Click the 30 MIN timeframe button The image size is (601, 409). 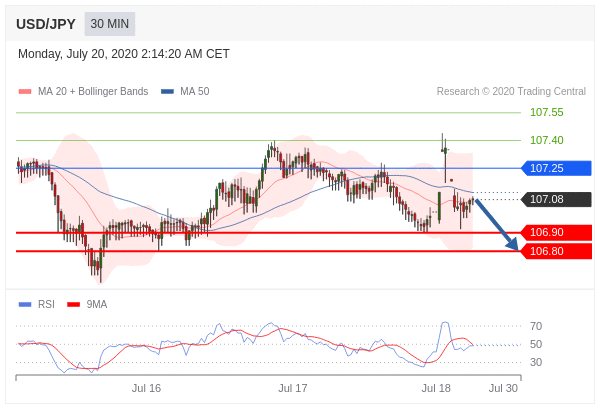pyautogui.click(x=110, y=24)
